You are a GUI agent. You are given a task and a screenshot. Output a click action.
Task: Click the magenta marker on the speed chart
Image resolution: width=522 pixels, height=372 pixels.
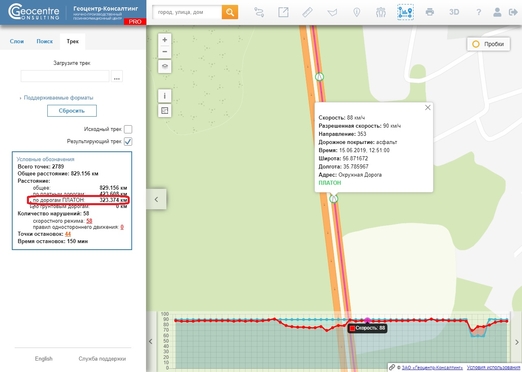pyautogui.click(x=367, y=321)
